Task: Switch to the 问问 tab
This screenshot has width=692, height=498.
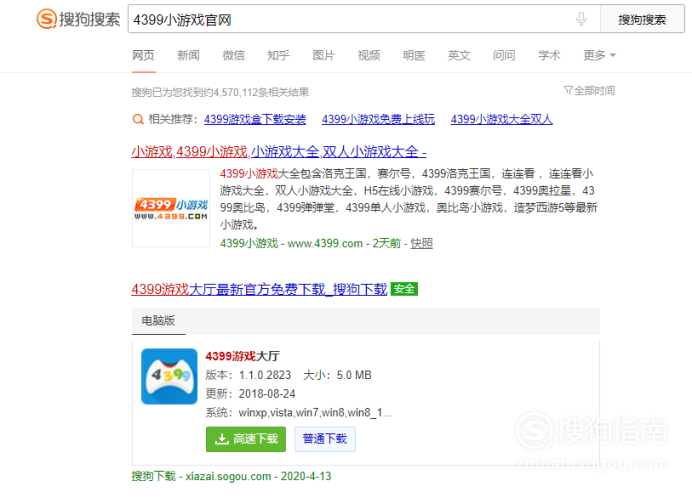Action: click(504, 55)
